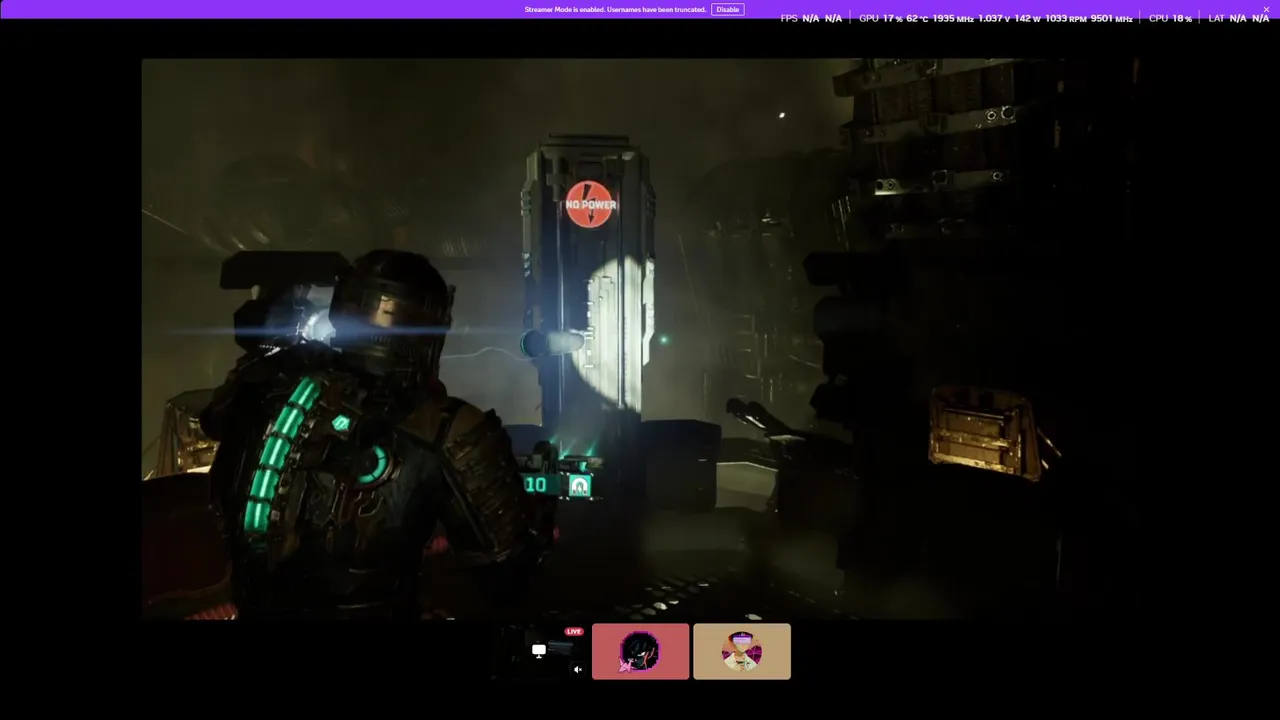Click the '1935 MHz' clock reading
The height and width of the screenshot is (720, 1280).
[953, 19]
